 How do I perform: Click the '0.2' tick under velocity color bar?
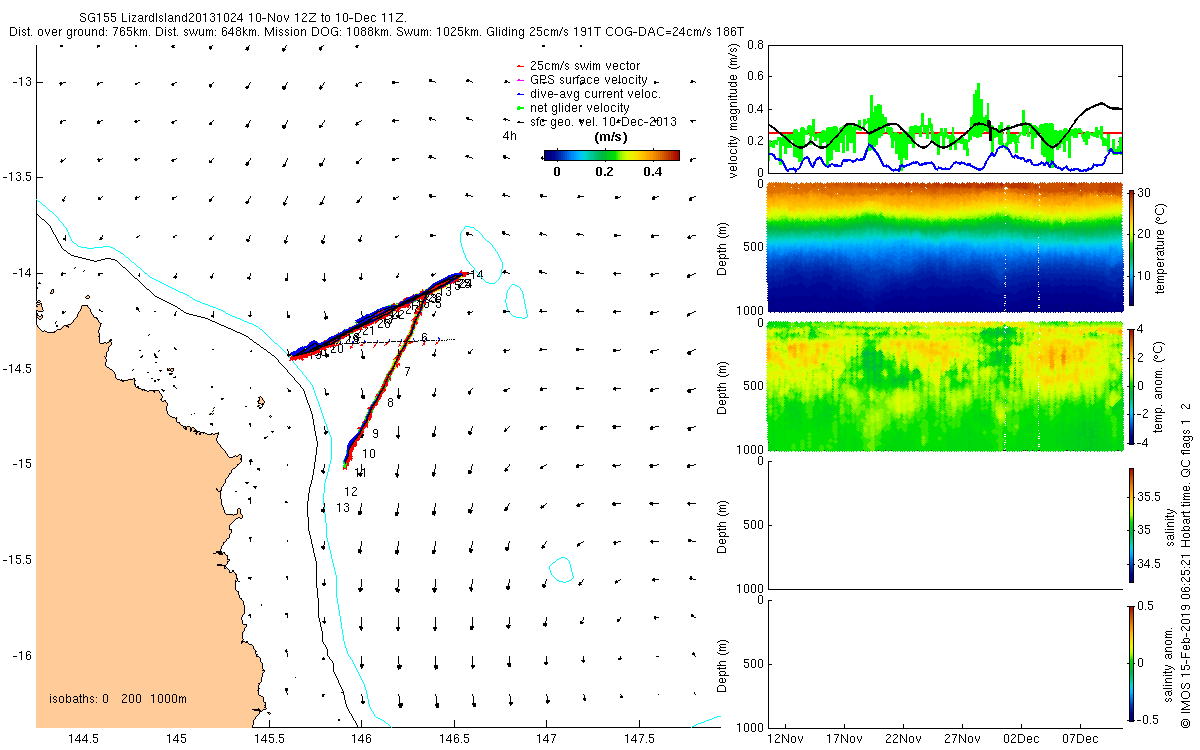click(604, 171)
